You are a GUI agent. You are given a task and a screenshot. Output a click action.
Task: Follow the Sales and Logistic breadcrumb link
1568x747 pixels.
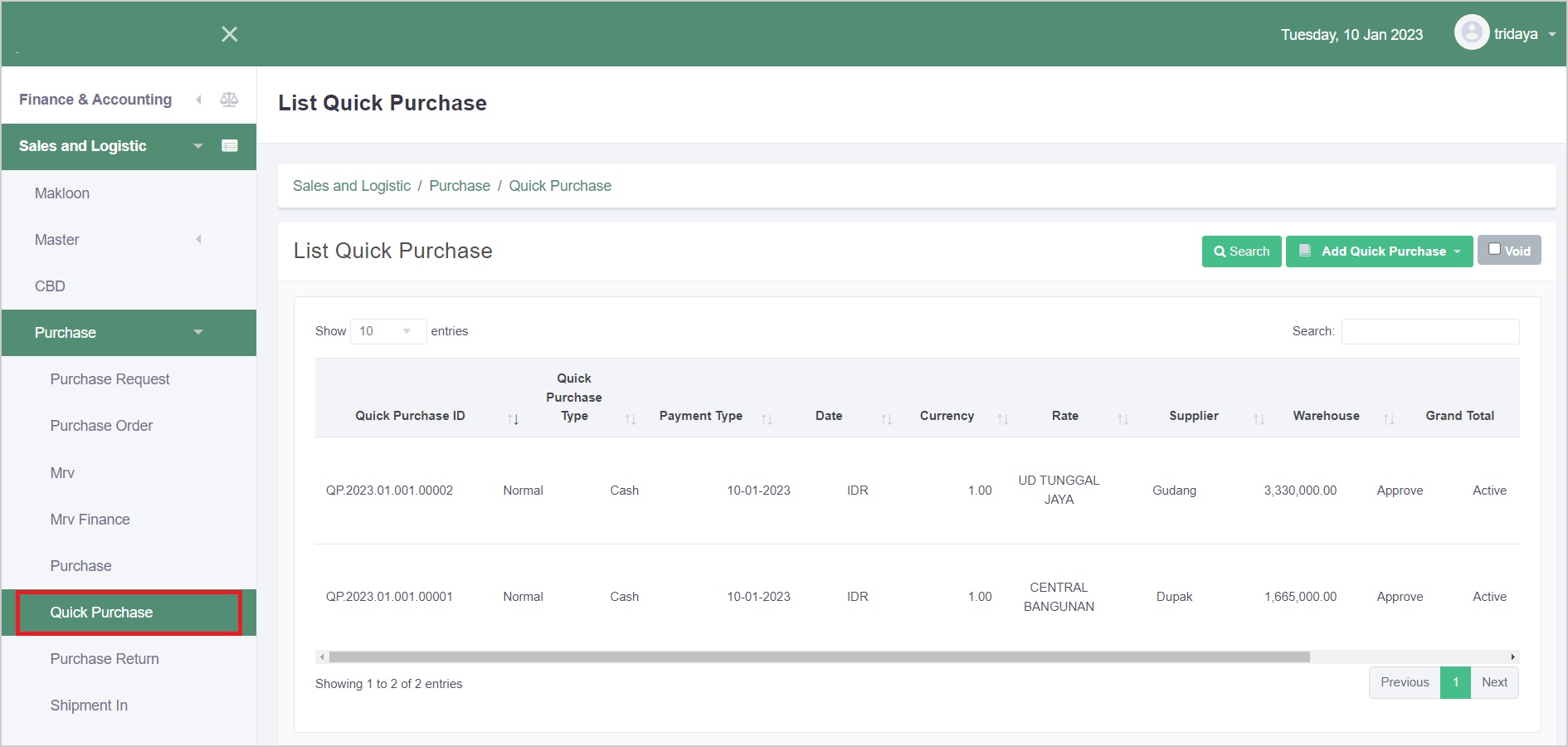coord(352,186)
